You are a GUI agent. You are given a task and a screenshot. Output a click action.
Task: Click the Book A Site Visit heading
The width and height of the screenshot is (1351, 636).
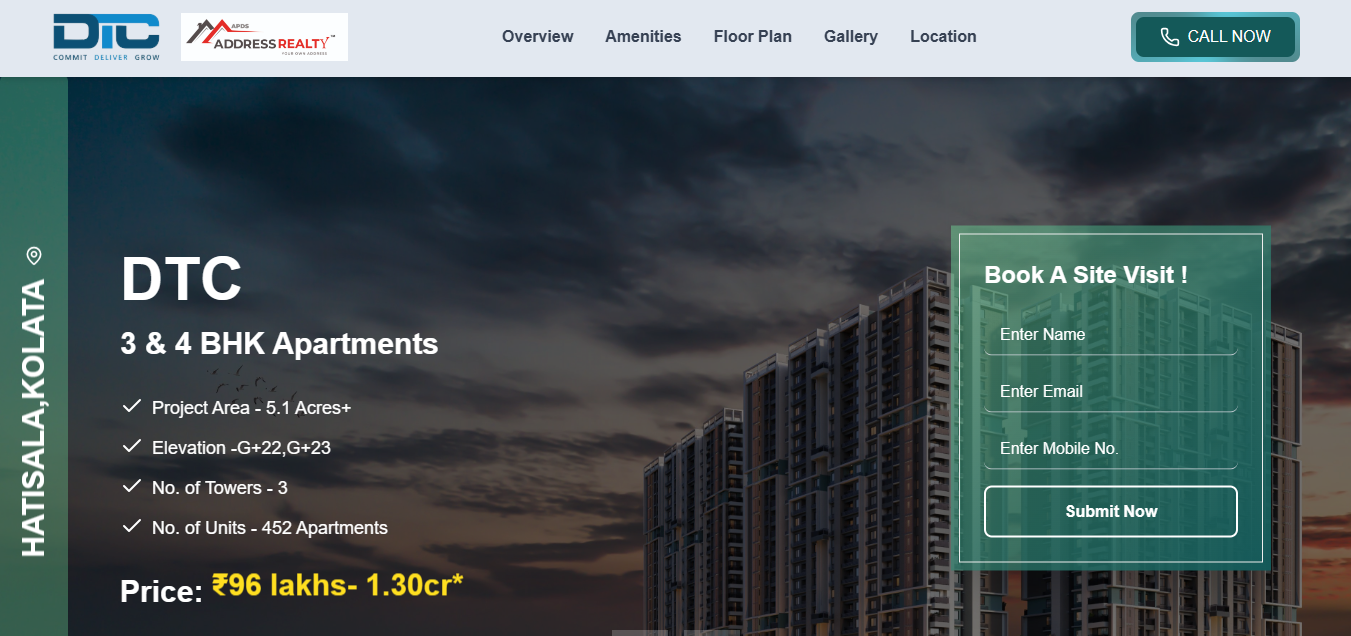[x=1086, y=275]
